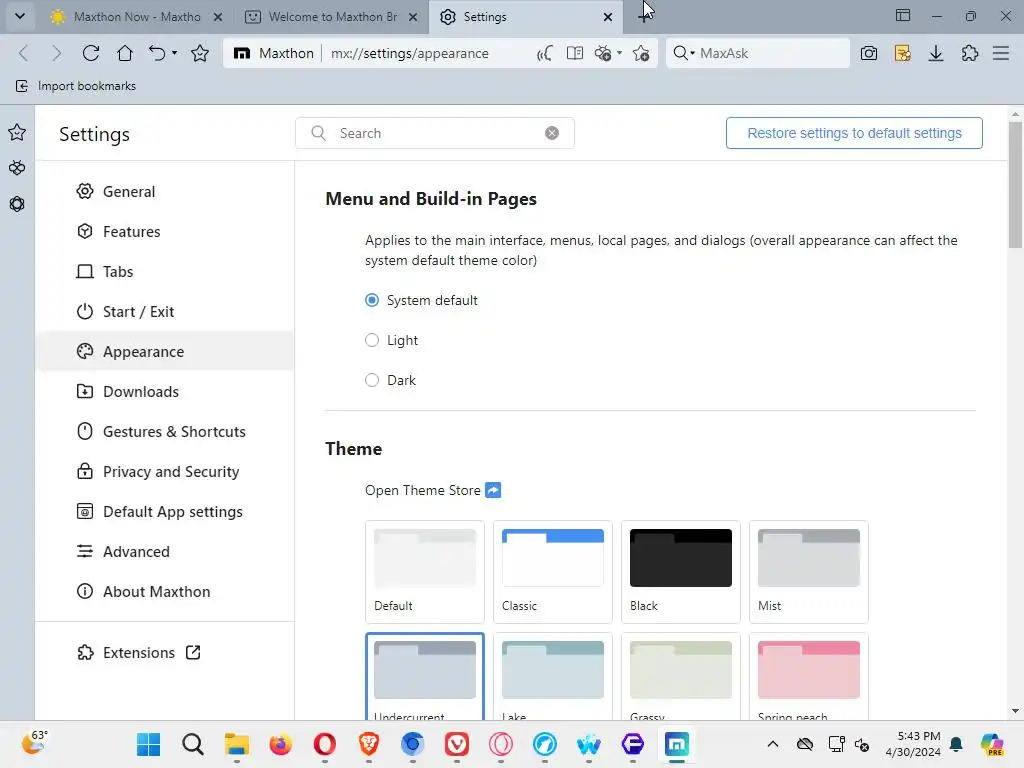
Task: Choose the Default theme
Action: (424, 571)
